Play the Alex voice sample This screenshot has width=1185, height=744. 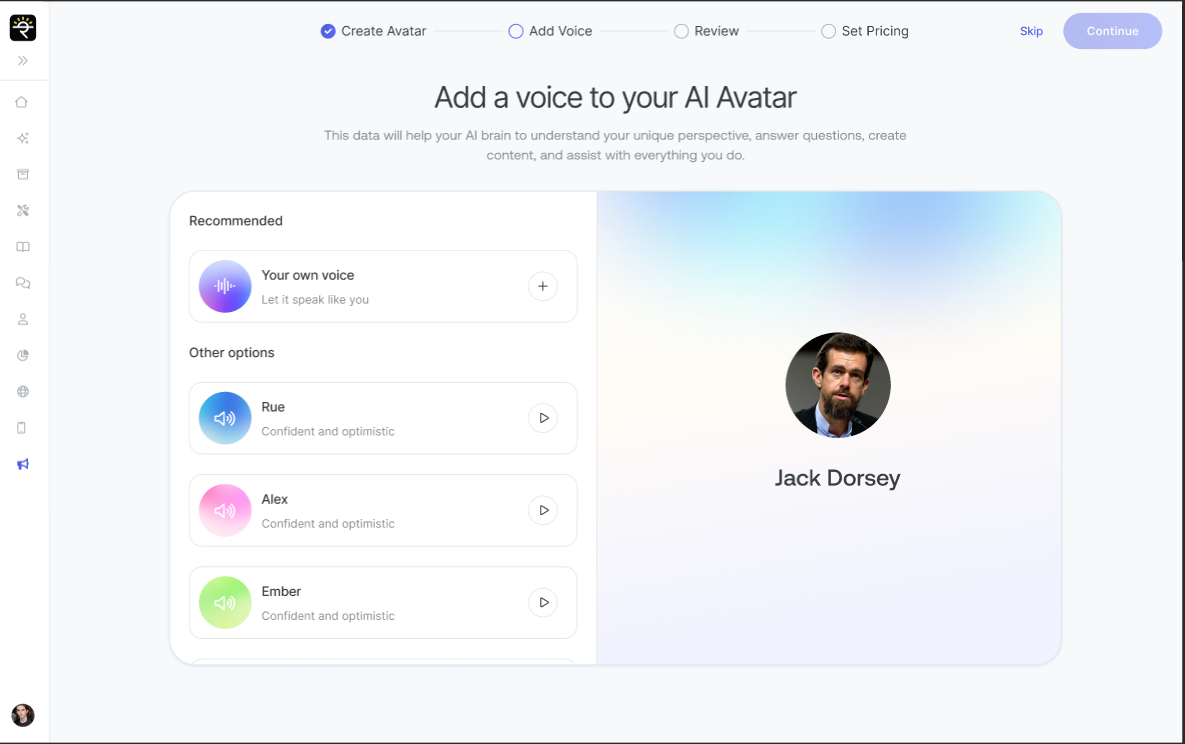pyautogui.click(x=543, y=510)
